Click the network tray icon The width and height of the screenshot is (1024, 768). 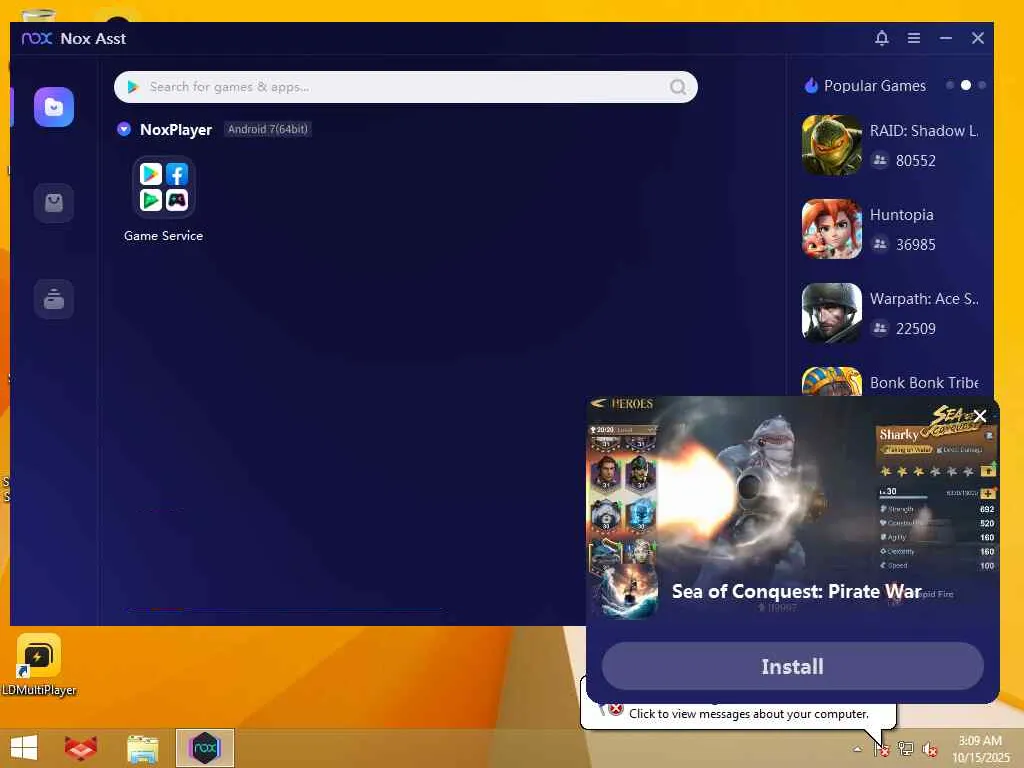click(905, 749)
